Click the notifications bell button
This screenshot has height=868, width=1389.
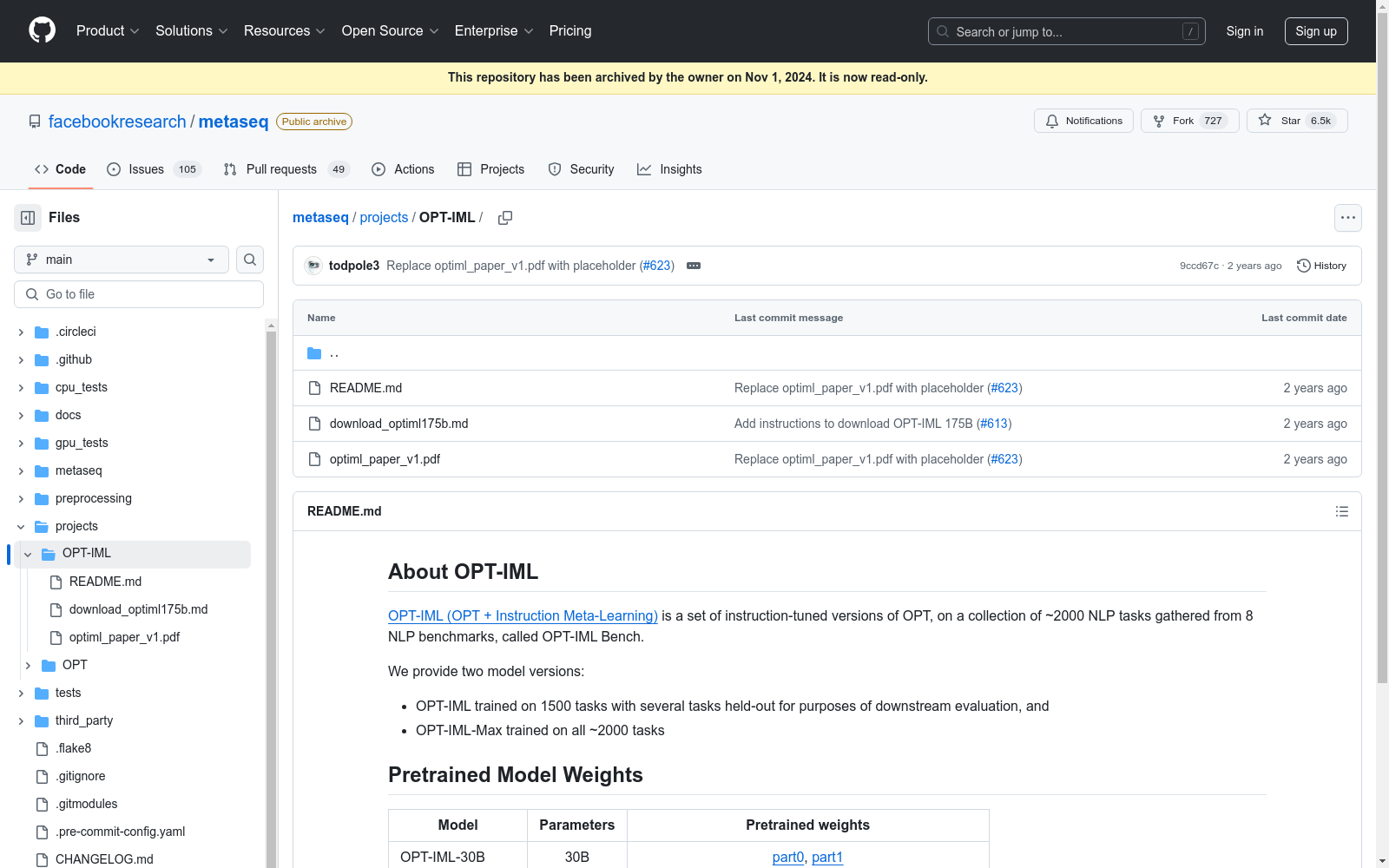(x=1084, y=121)
